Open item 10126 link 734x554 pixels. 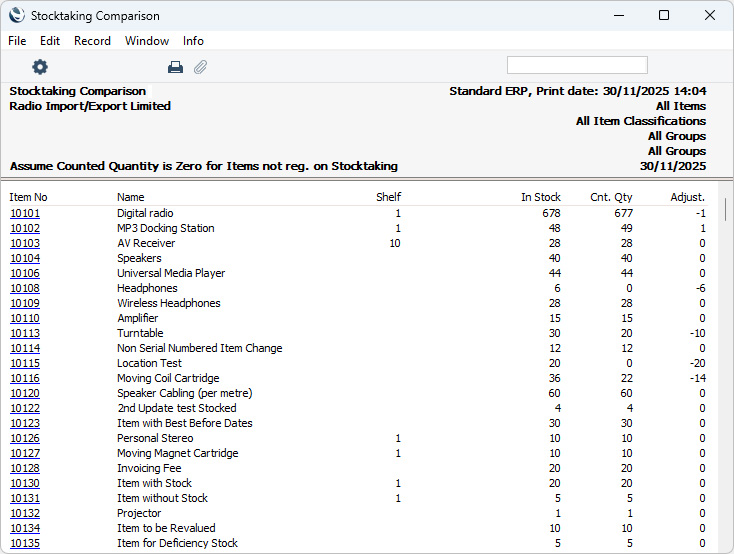point(25,438)
